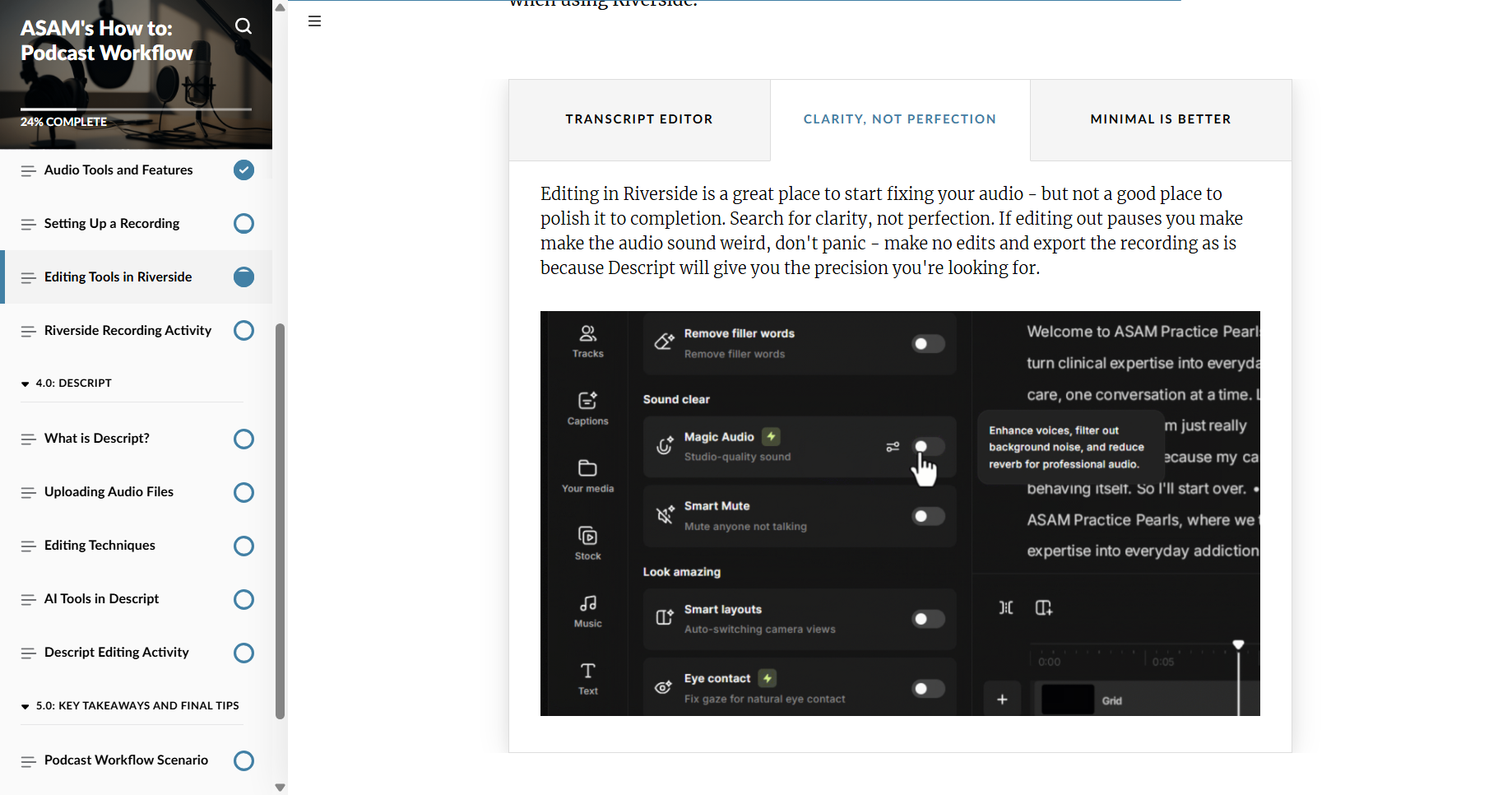This screenshot has width=1512, height=795.
Task: Open the Audio Tools and Features lesson
Action: [x=118, y=170]
